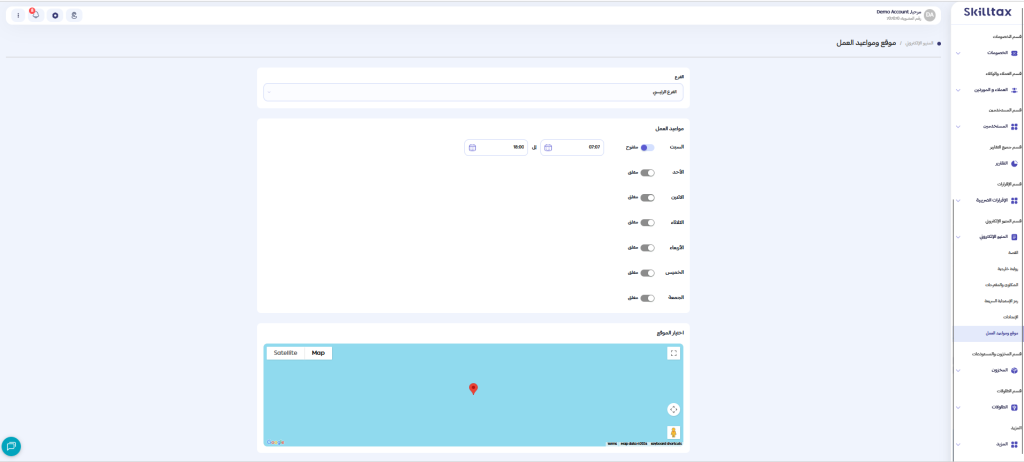Click the red location pin on map
This screenshot has width=1024, height=462.
pyautogui.click(x=473, y=389)
